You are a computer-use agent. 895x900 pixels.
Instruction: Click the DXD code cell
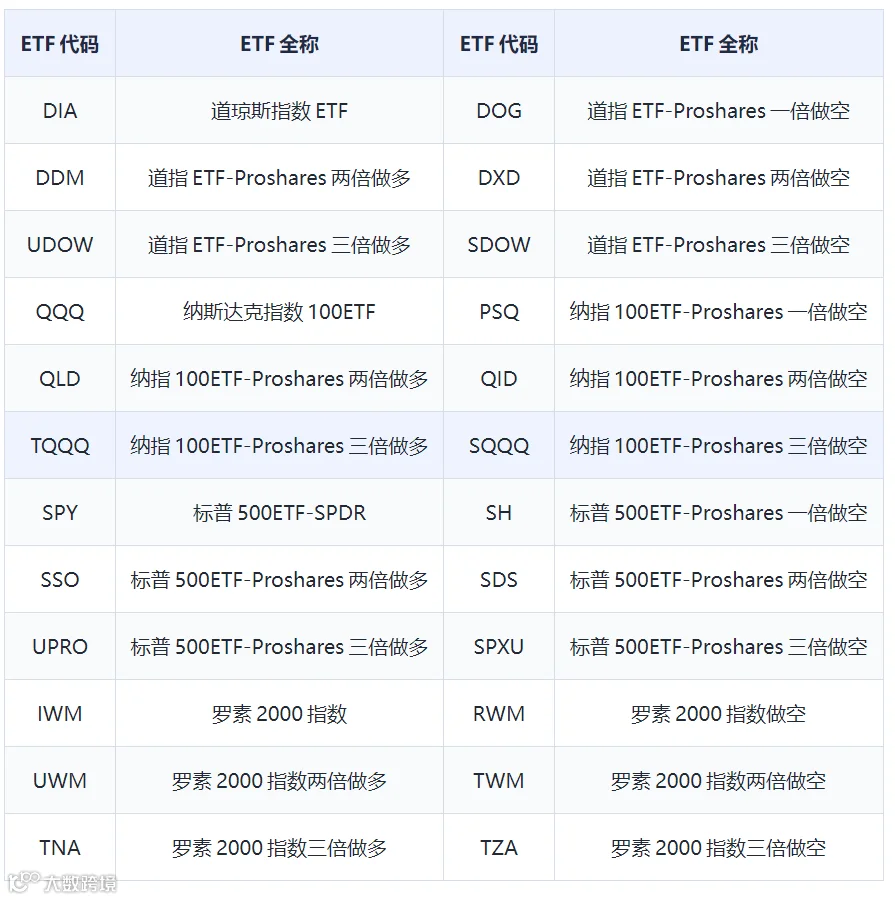[499, 177]
